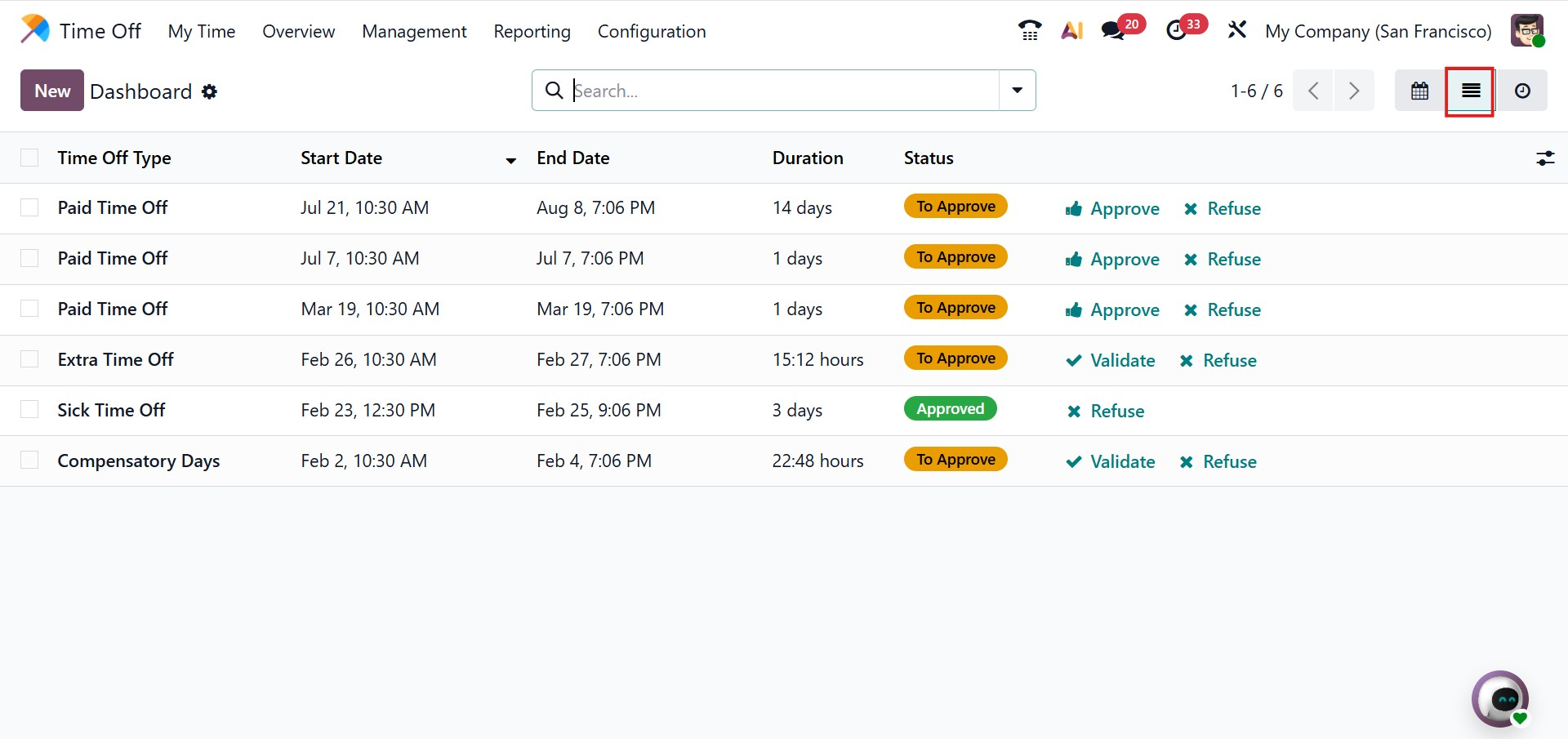Open the chat messages icon with badge 20
The image size is (1568, 739).
tap(1114, 31)
